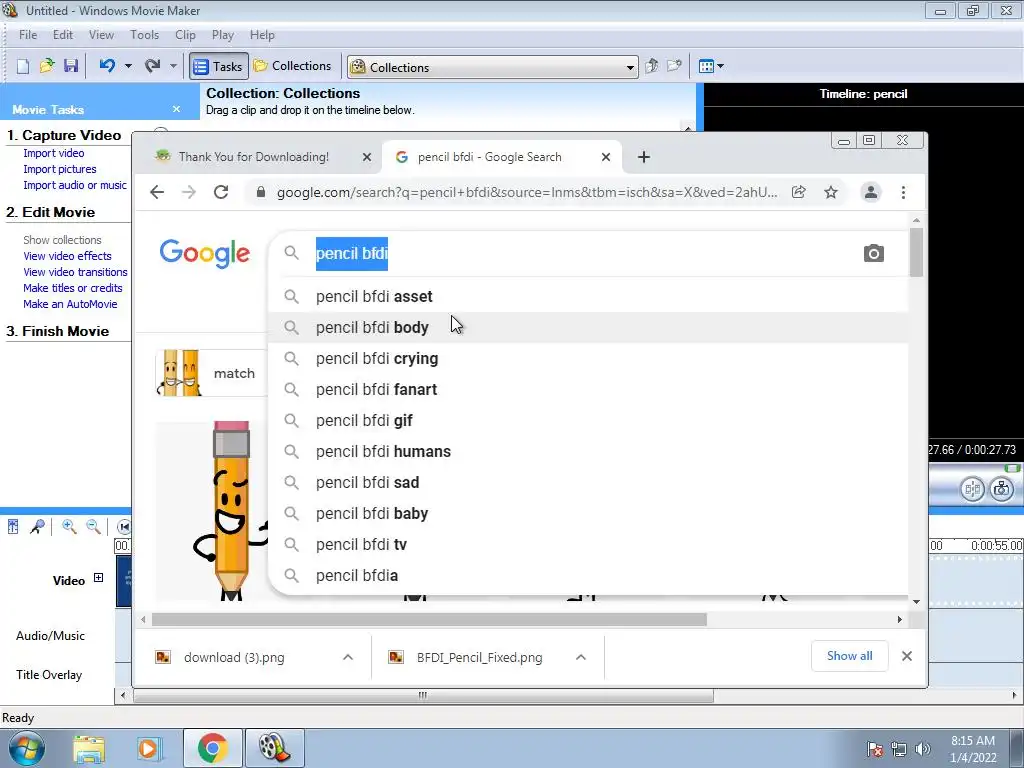
Task: Click the New Collection Folder icon
Action: pyautogui.click(x=674, y=66)
